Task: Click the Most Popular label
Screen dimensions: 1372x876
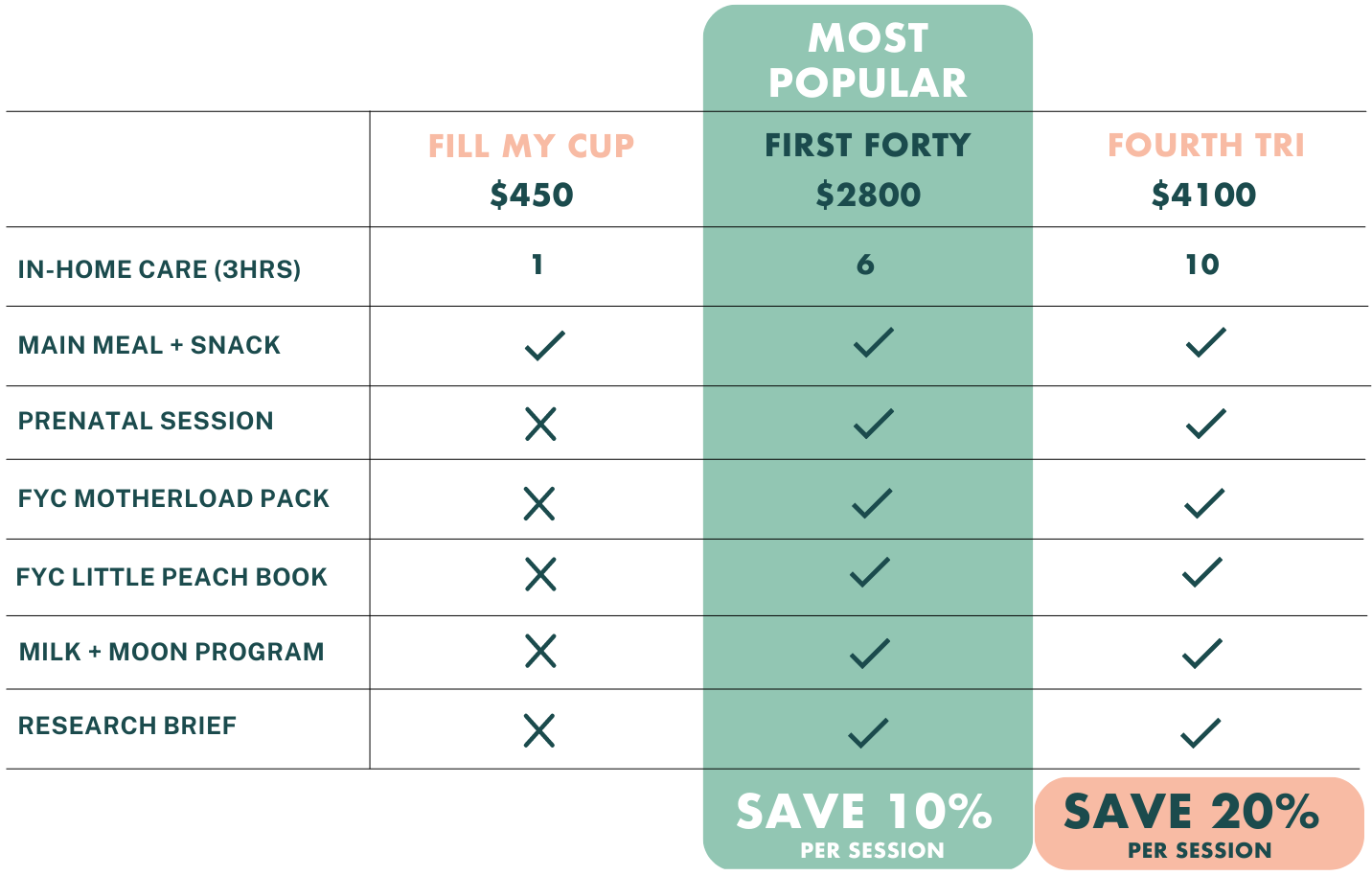Action: click(868, 60)
